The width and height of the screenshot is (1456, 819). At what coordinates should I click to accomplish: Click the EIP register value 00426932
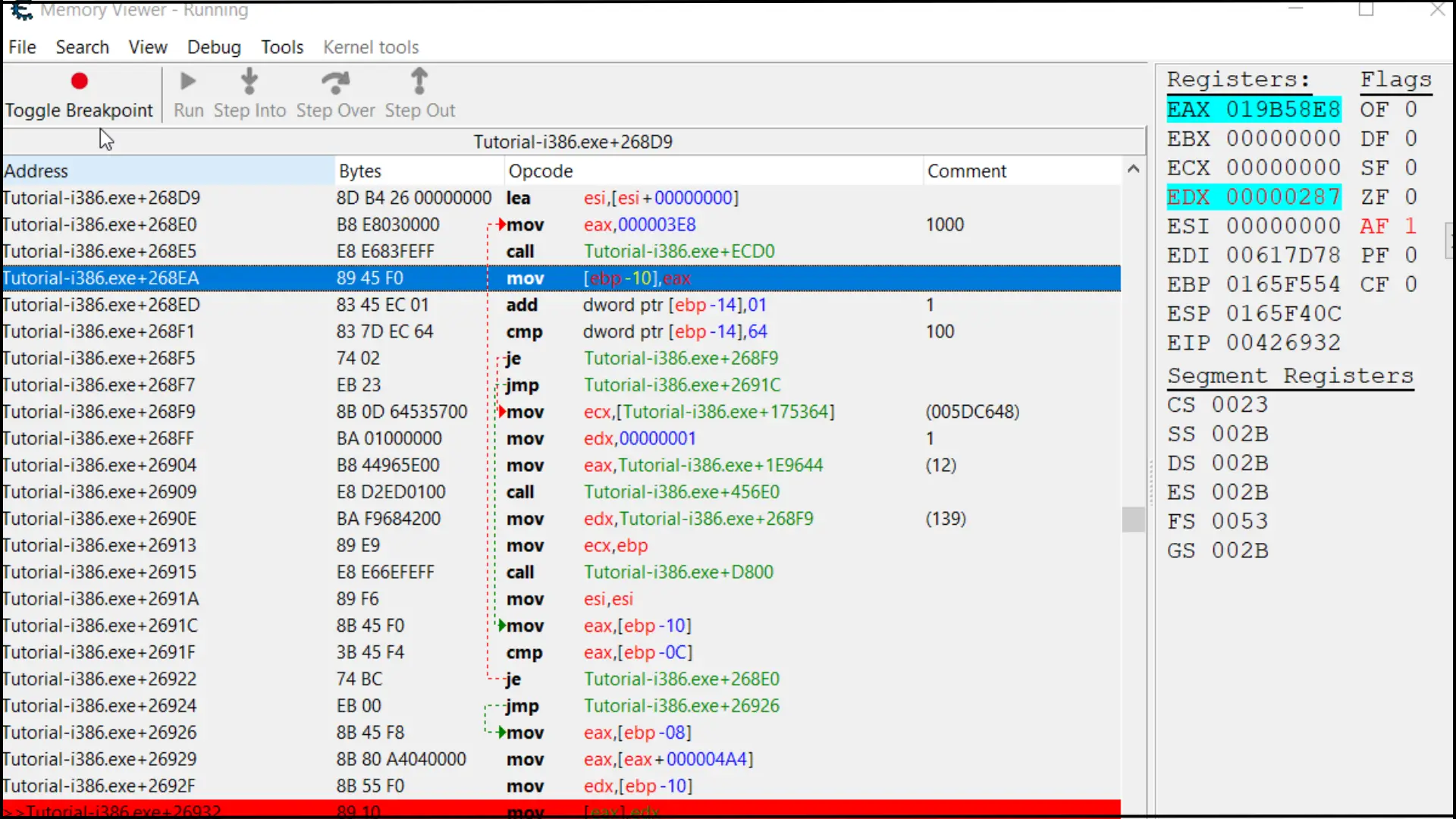click(x=1283, y=343)
